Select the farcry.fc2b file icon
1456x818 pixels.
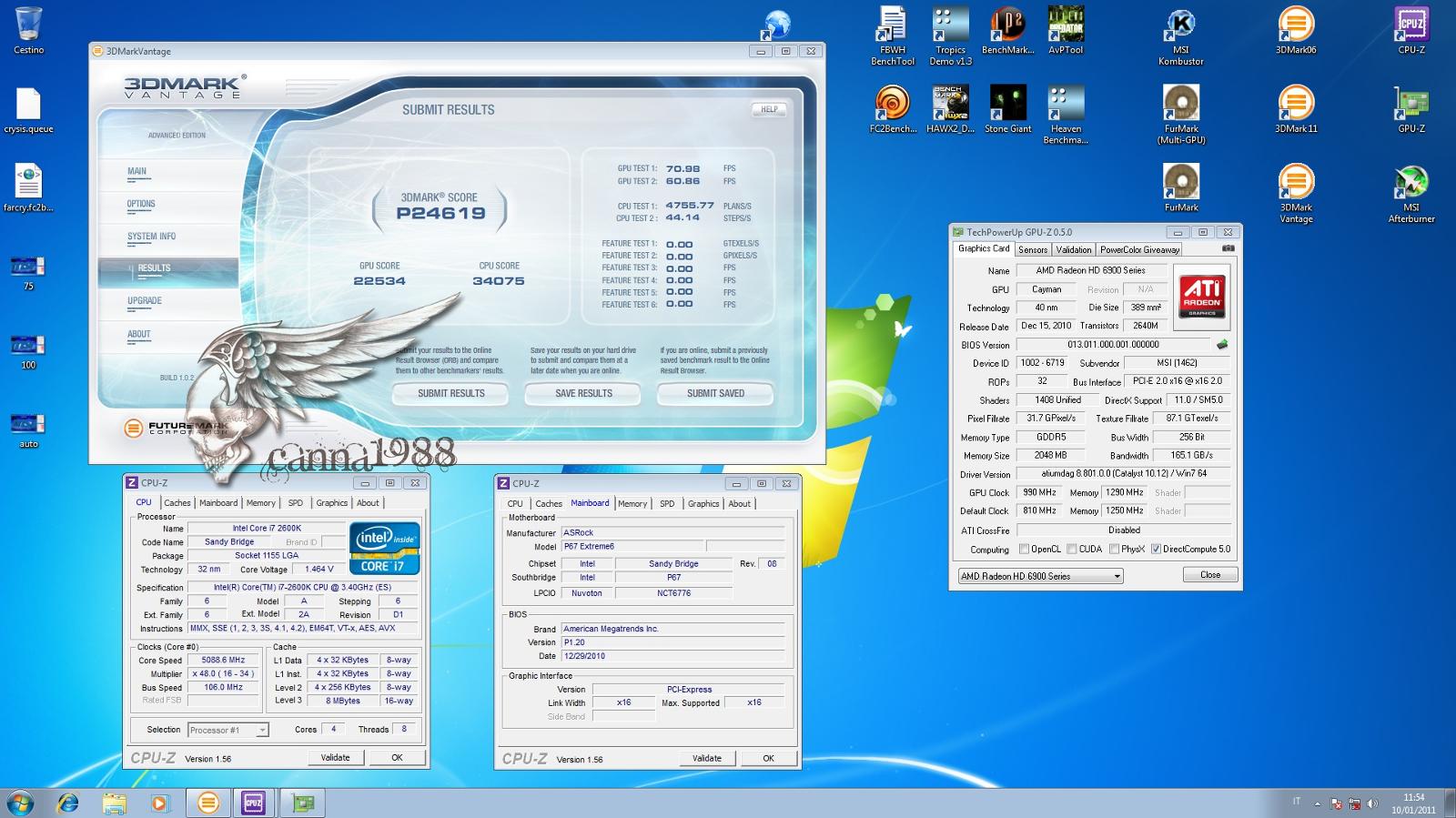(28, 188)
